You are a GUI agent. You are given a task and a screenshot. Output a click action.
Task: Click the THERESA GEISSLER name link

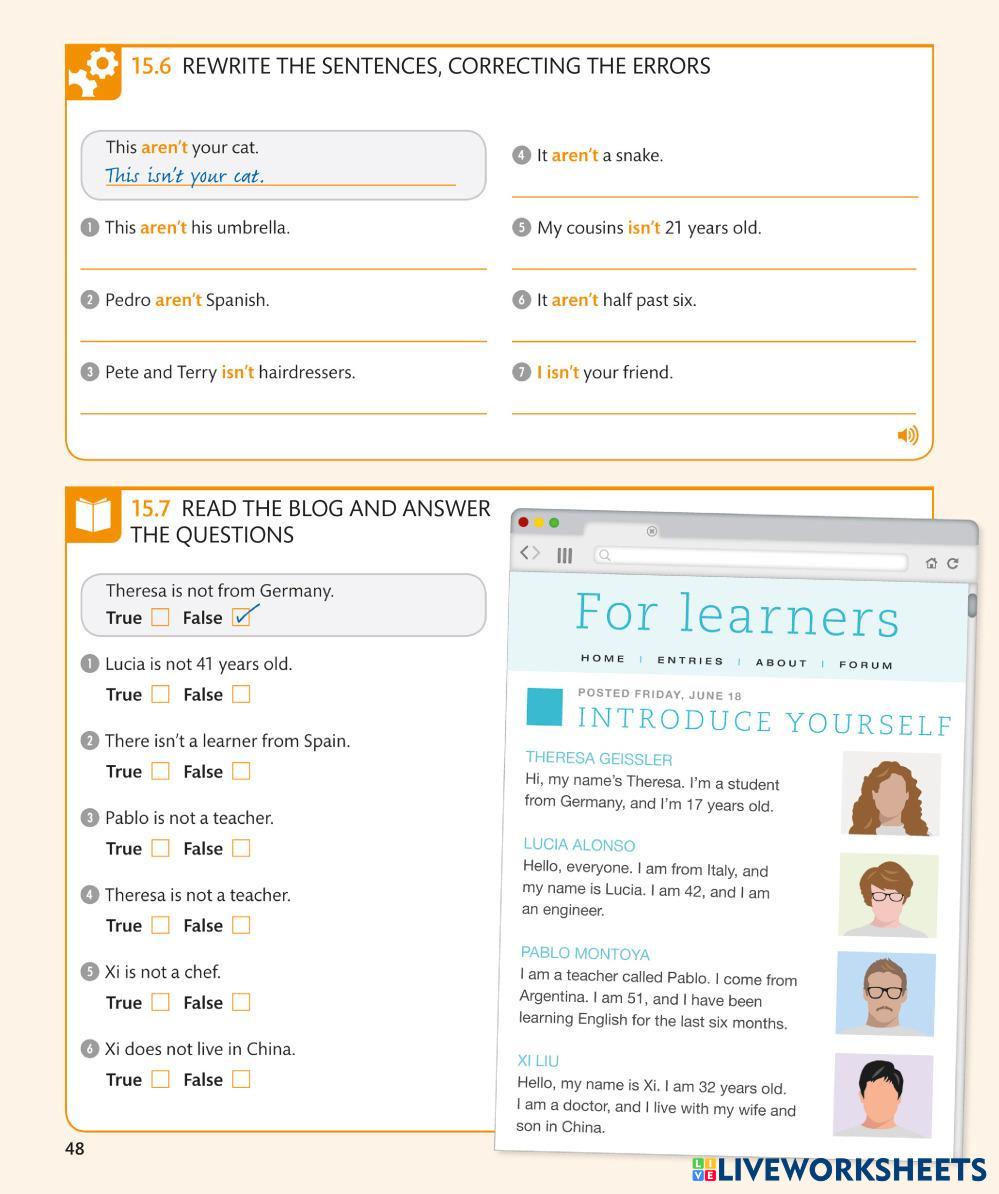pyautogui.click(x=598, y=759)
